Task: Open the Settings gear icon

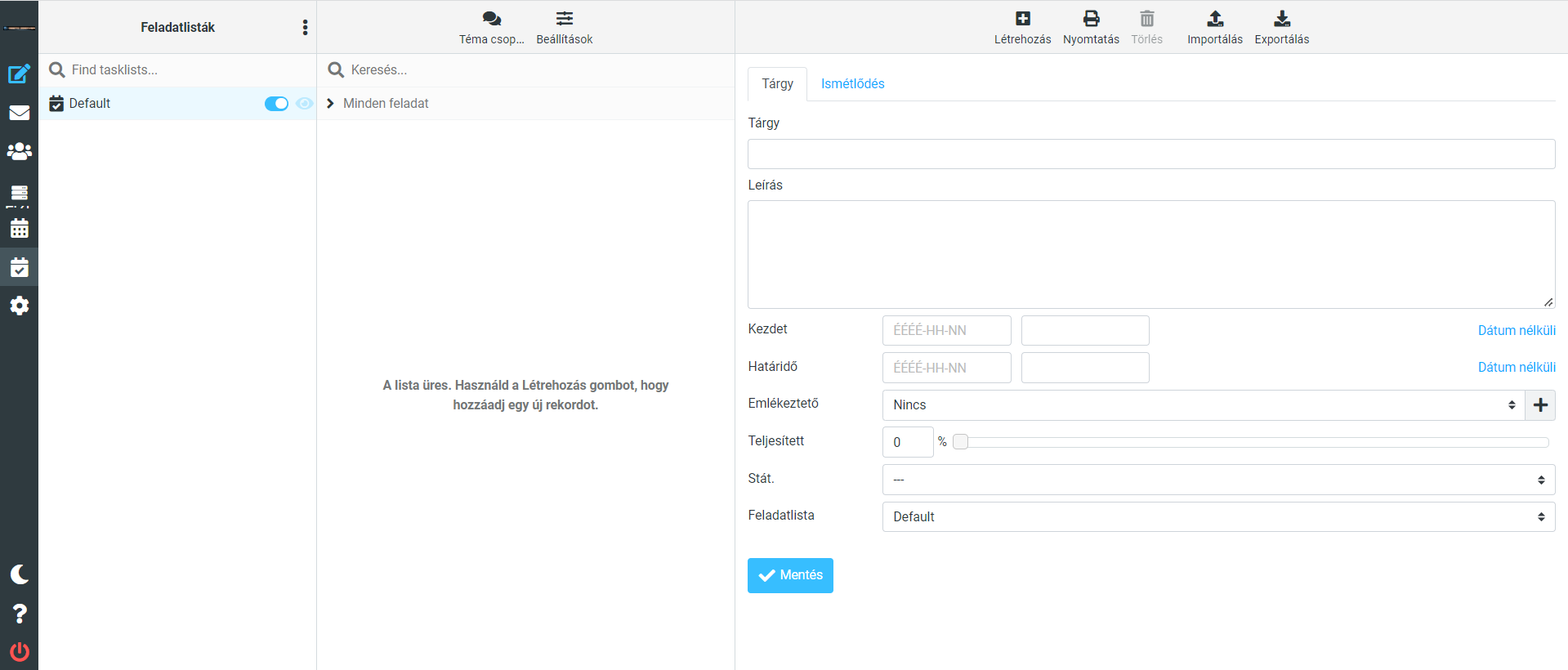Action: pos(19,306)
